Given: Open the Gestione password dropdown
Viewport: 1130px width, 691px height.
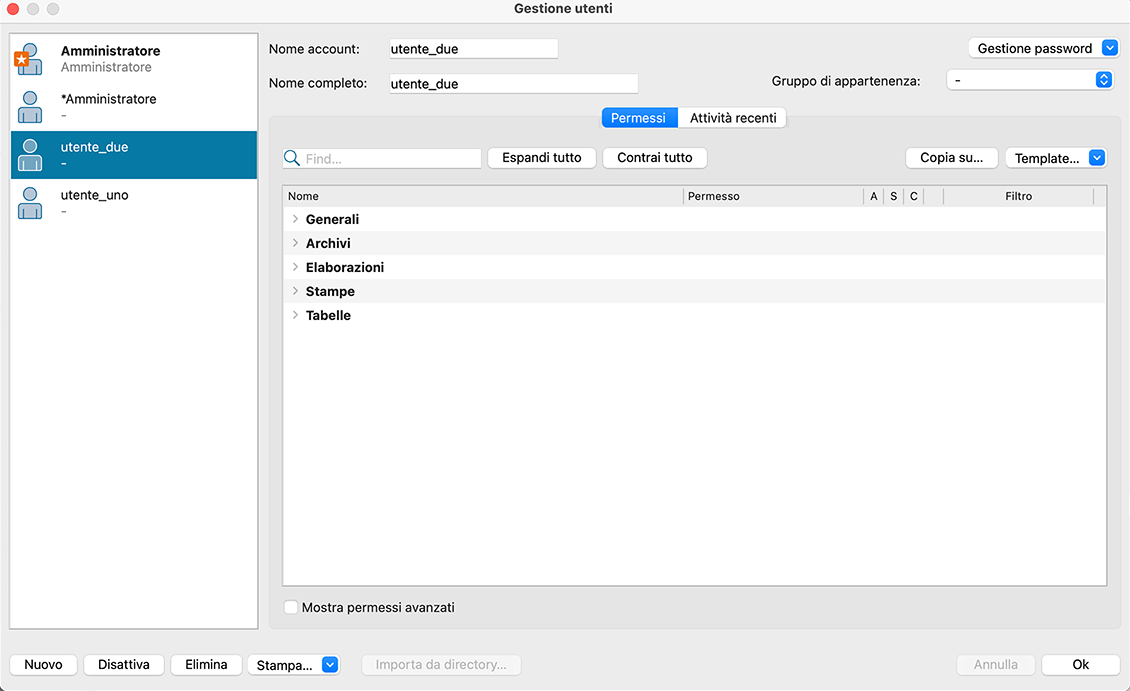Looking at the screenshot, I should coord(1109,48).
